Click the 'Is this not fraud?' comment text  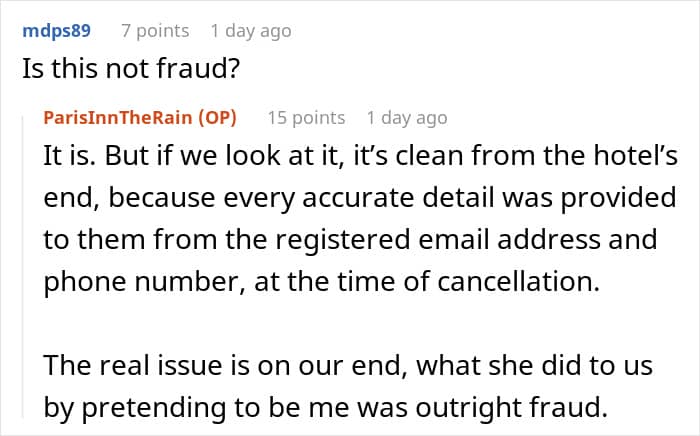click(x=131, y=69)
